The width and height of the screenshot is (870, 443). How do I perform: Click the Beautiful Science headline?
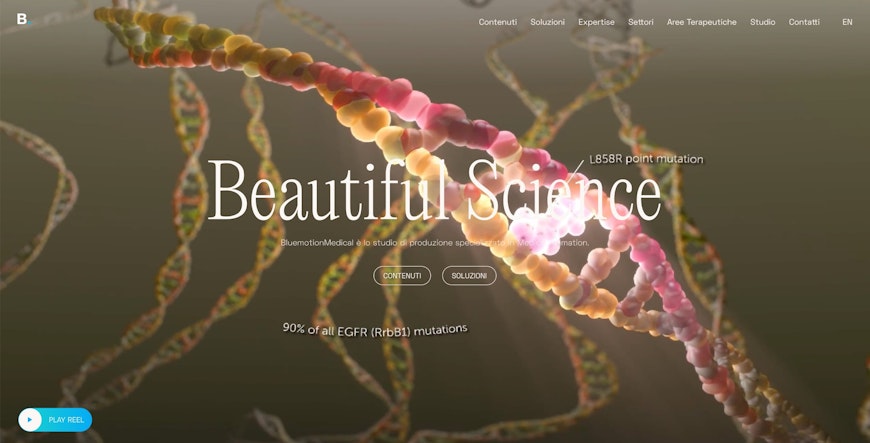pyautogui.click(x=434, y=190)
